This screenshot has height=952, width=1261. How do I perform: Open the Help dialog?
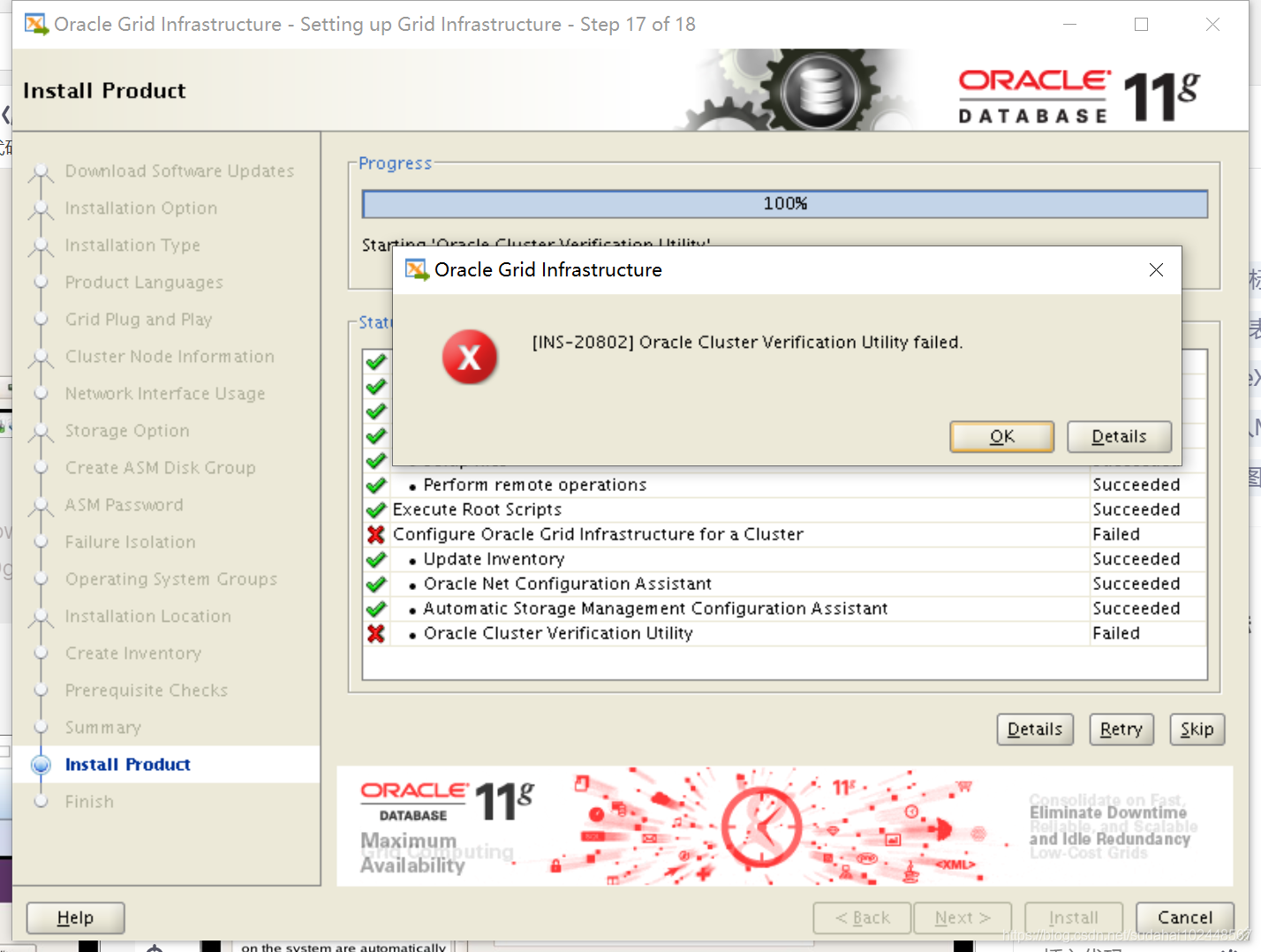[x=75, y=918]
